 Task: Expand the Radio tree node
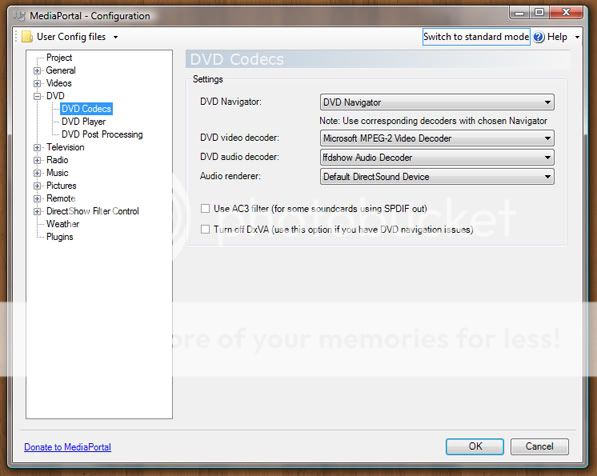(x=37, y=160)
